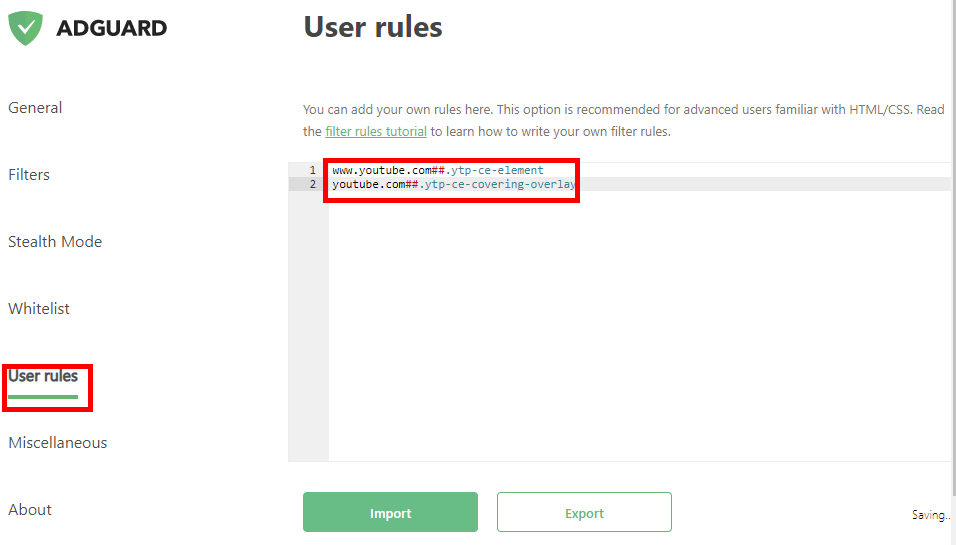Go to the Filters section
The width and height of the screenshot is (956, 545).
(29, 175)
